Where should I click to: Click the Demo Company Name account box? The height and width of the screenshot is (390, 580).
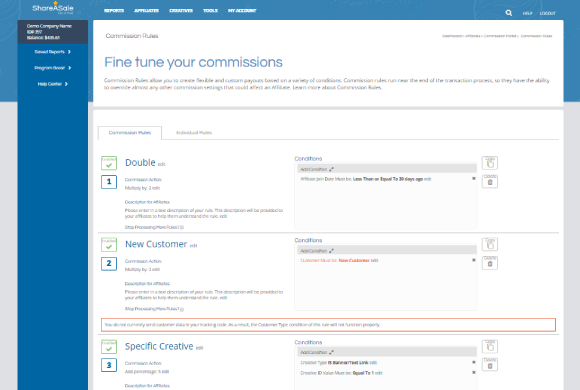pos(53,32)
